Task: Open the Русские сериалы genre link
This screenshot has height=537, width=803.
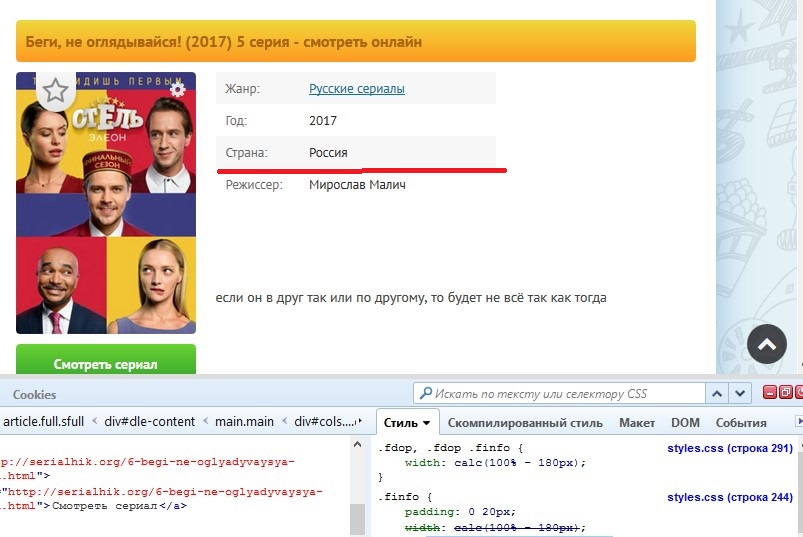Action: click(x=356, y=89)
